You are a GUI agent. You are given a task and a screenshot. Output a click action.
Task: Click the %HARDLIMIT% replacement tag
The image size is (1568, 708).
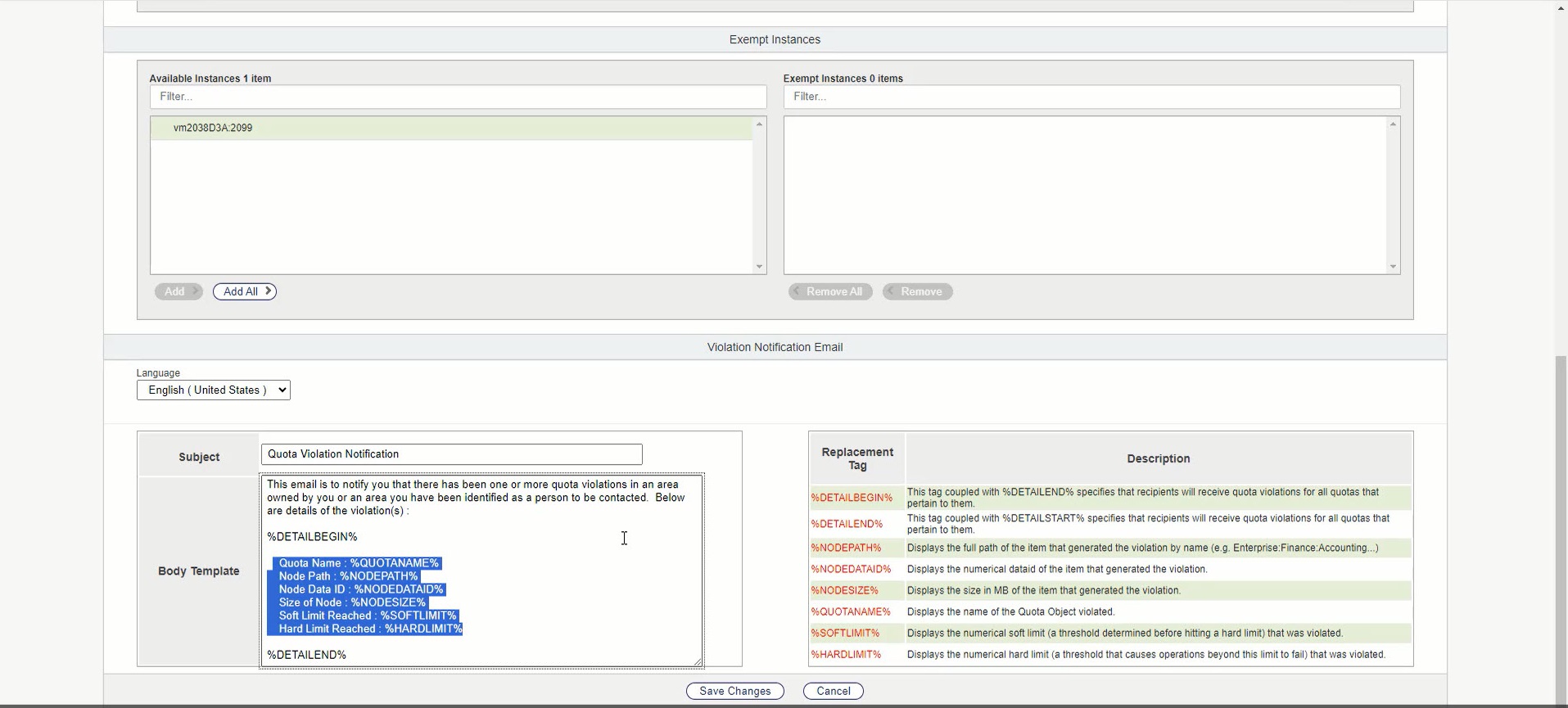(x=846, y=655)
